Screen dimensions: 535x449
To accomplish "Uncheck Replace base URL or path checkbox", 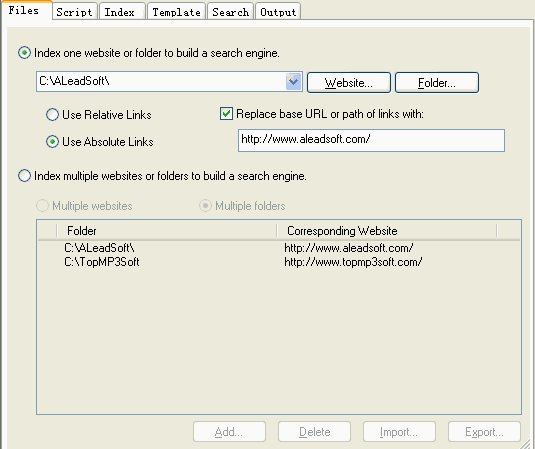I will click(x=226, y=114).
